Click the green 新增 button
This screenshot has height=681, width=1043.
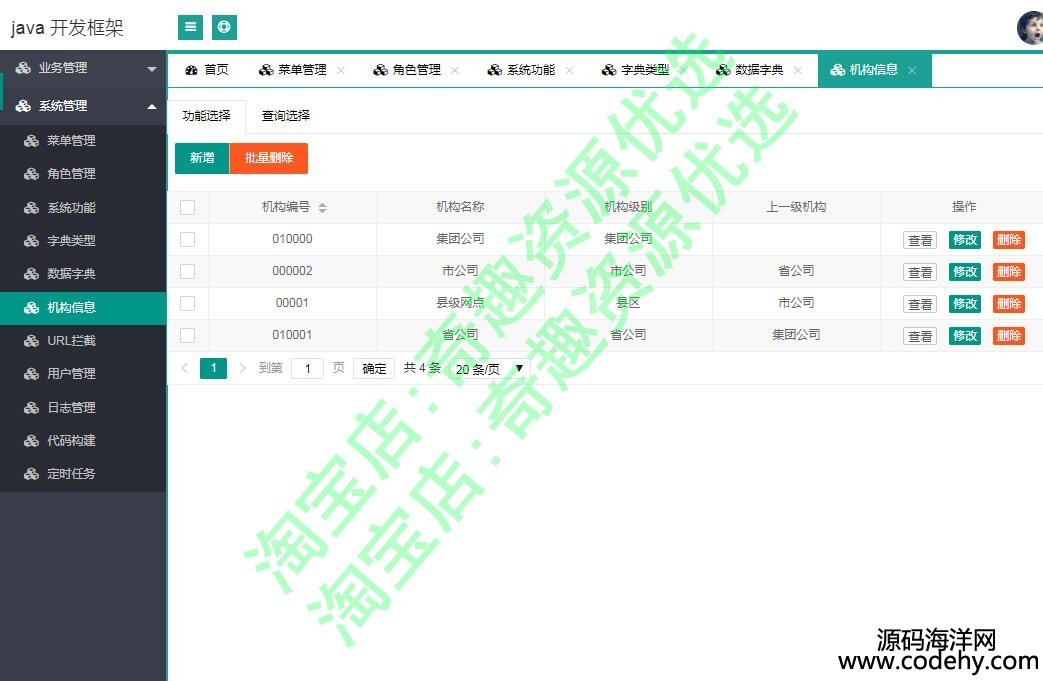(202, 158)
